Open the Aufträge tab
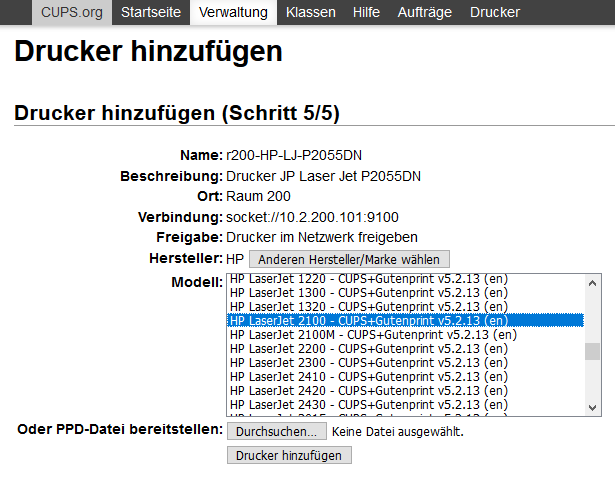 click(425, 12)
